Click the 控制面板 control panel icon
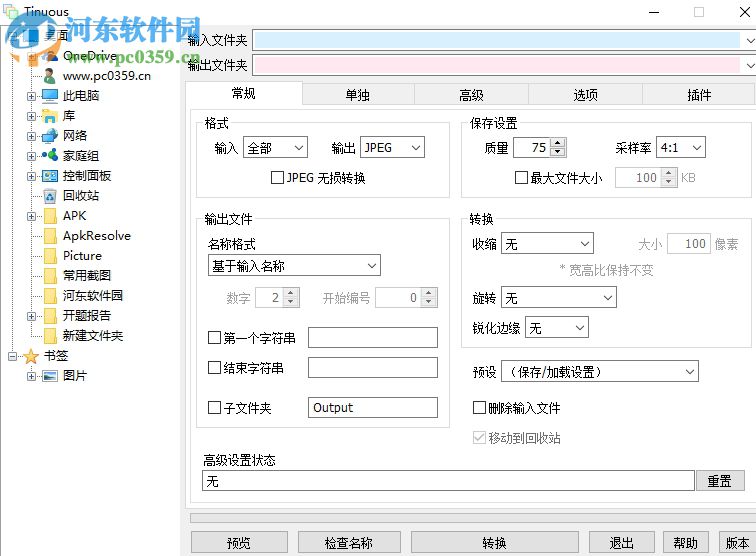The image size is (756, 556). pyautogui.click(x=50, y=176)
